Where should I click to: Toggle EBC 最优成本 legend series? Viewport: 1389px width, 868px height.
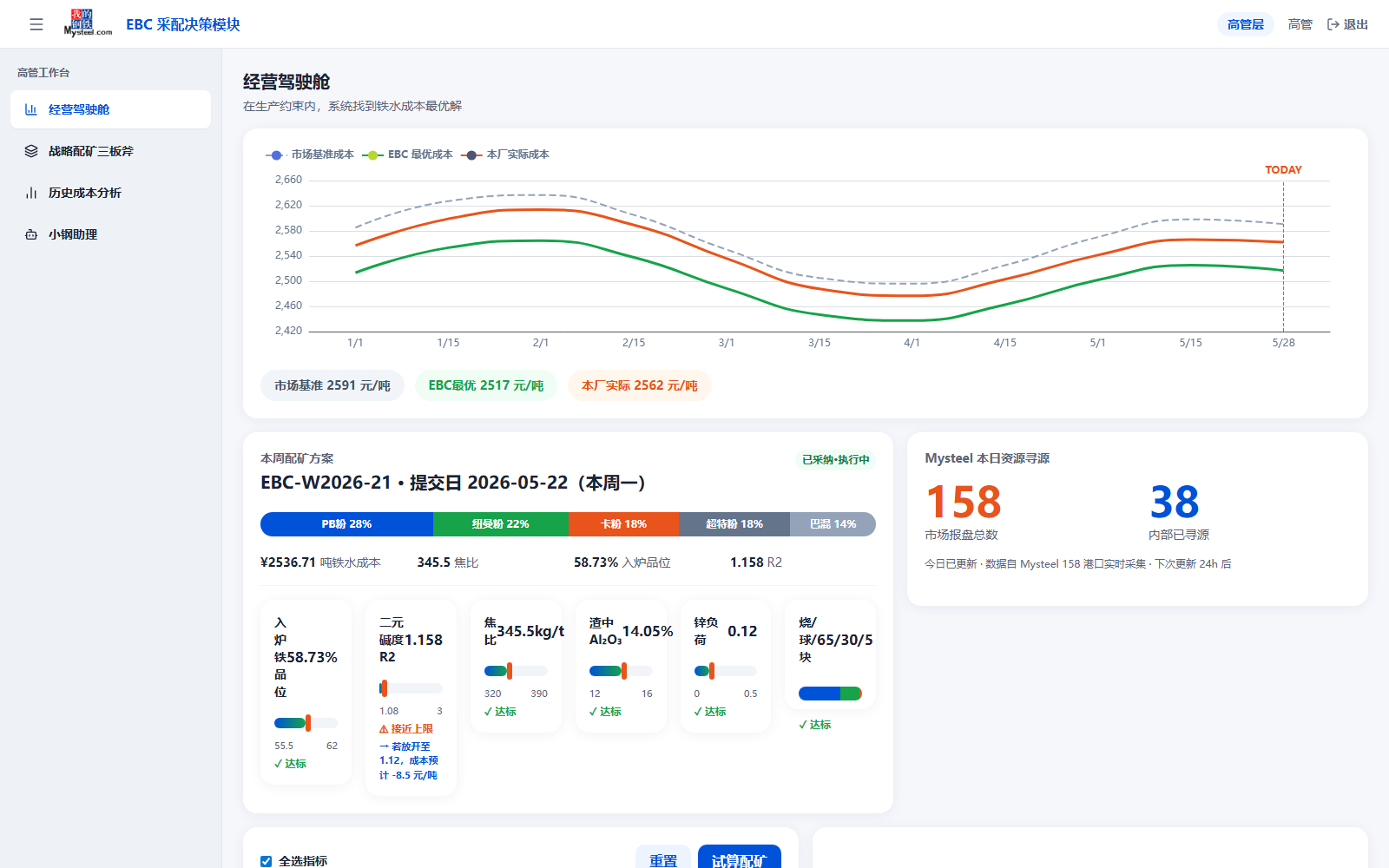coord(408,155)
